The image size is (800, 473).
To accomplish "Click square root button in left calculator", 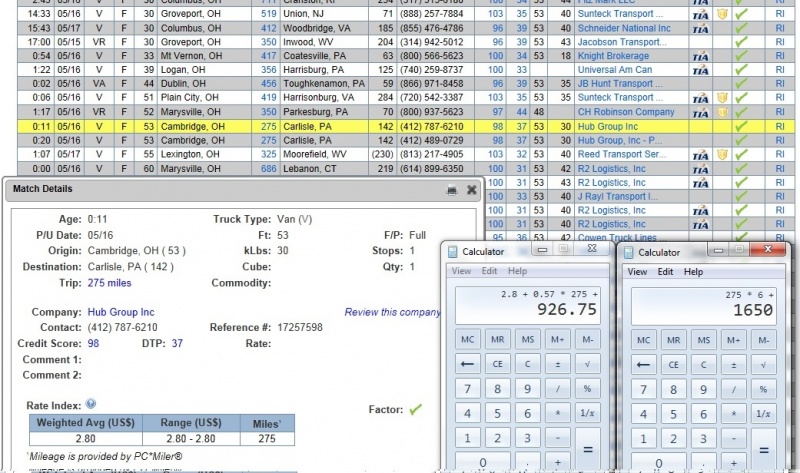I will point(587,364).
